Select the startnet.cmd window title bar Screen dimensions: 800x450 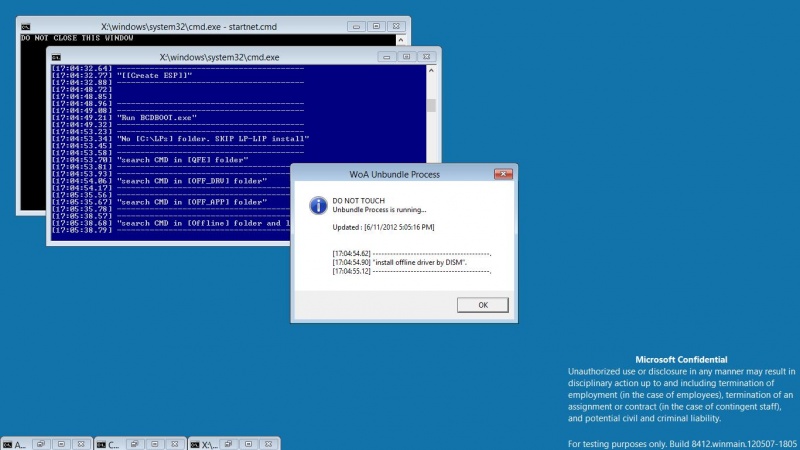189,27
